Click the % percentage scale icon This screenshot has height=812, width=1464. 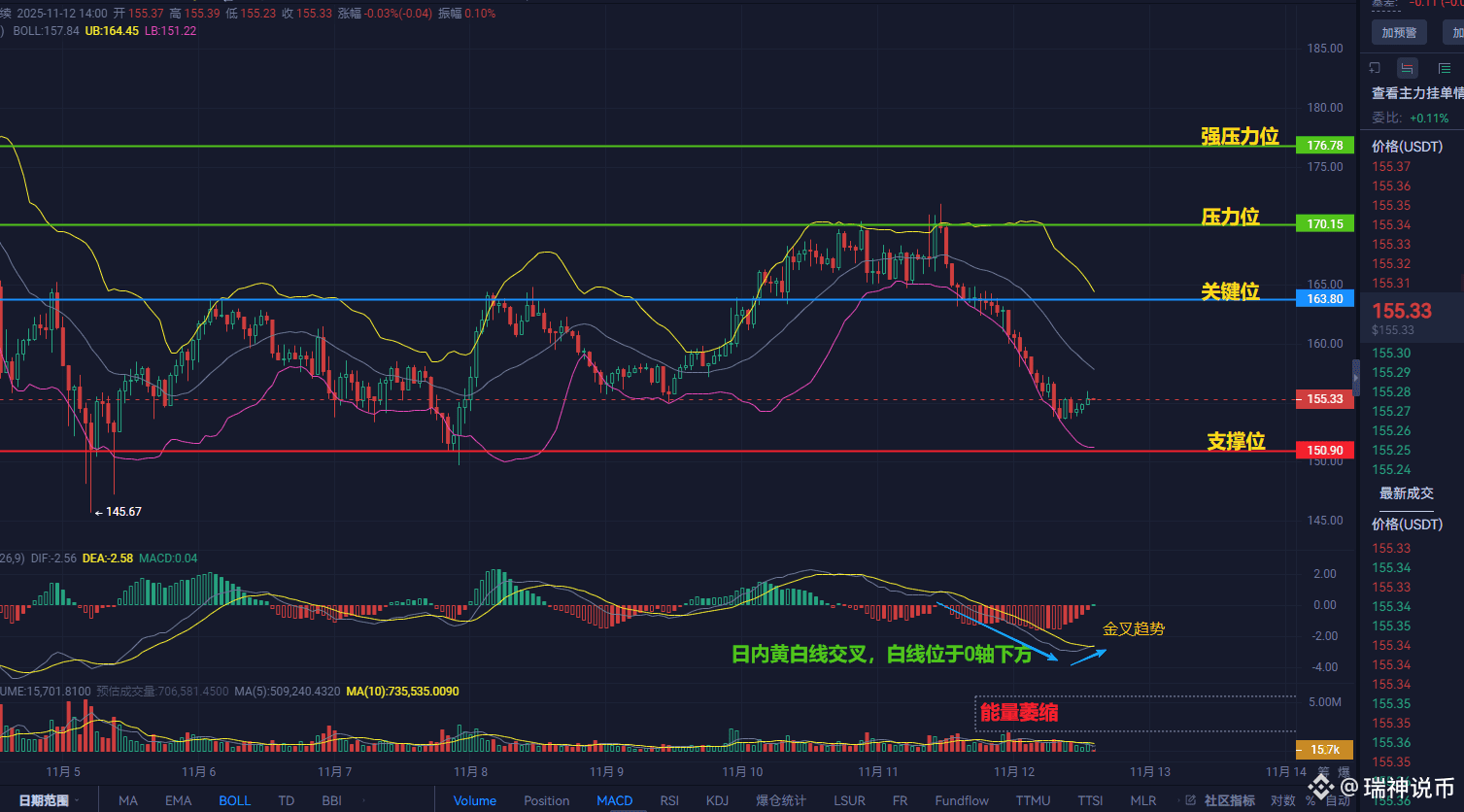[1311, 799]
